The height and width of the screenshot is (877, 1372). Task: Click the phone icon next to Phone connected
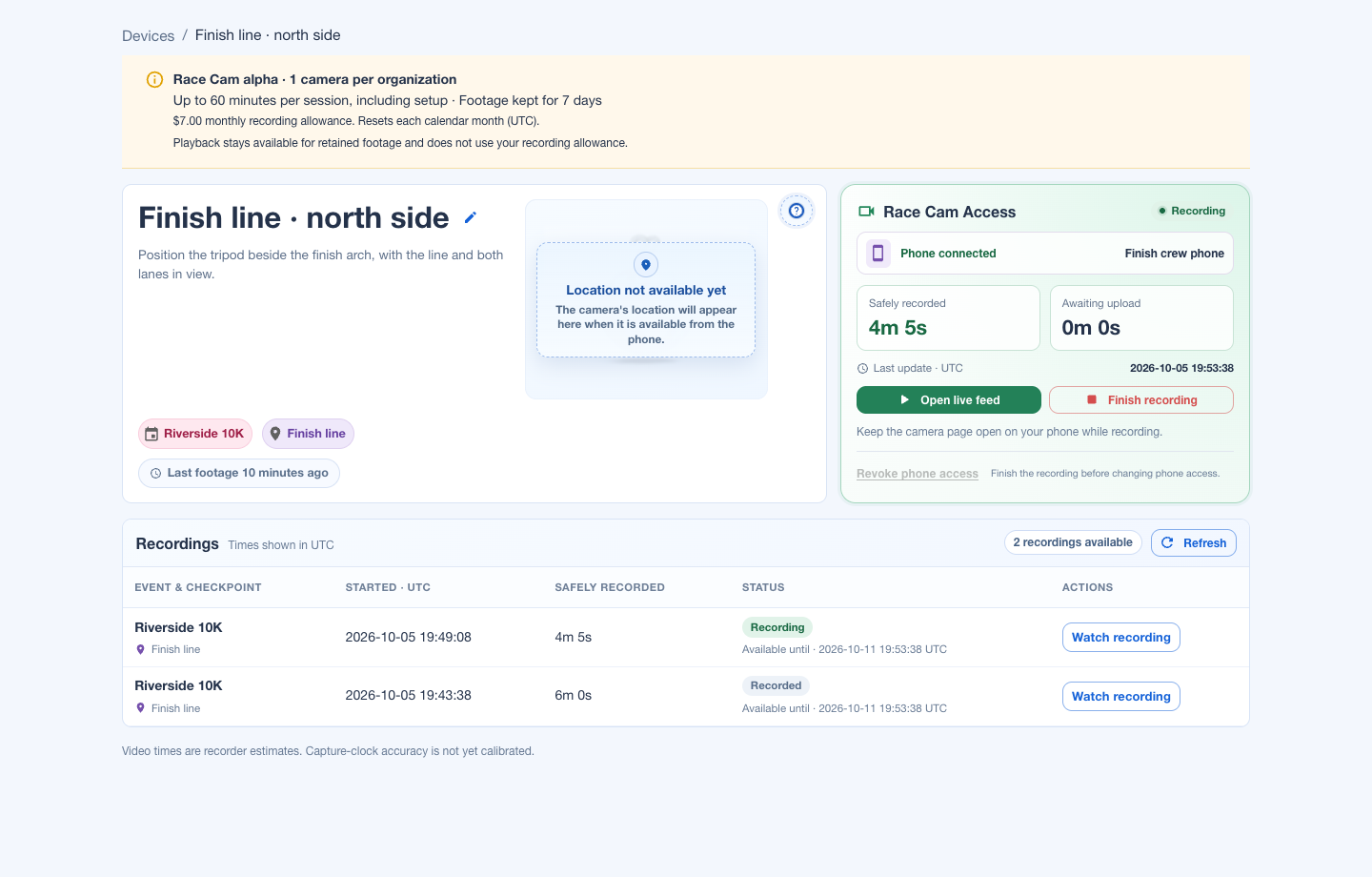point(878,254)
